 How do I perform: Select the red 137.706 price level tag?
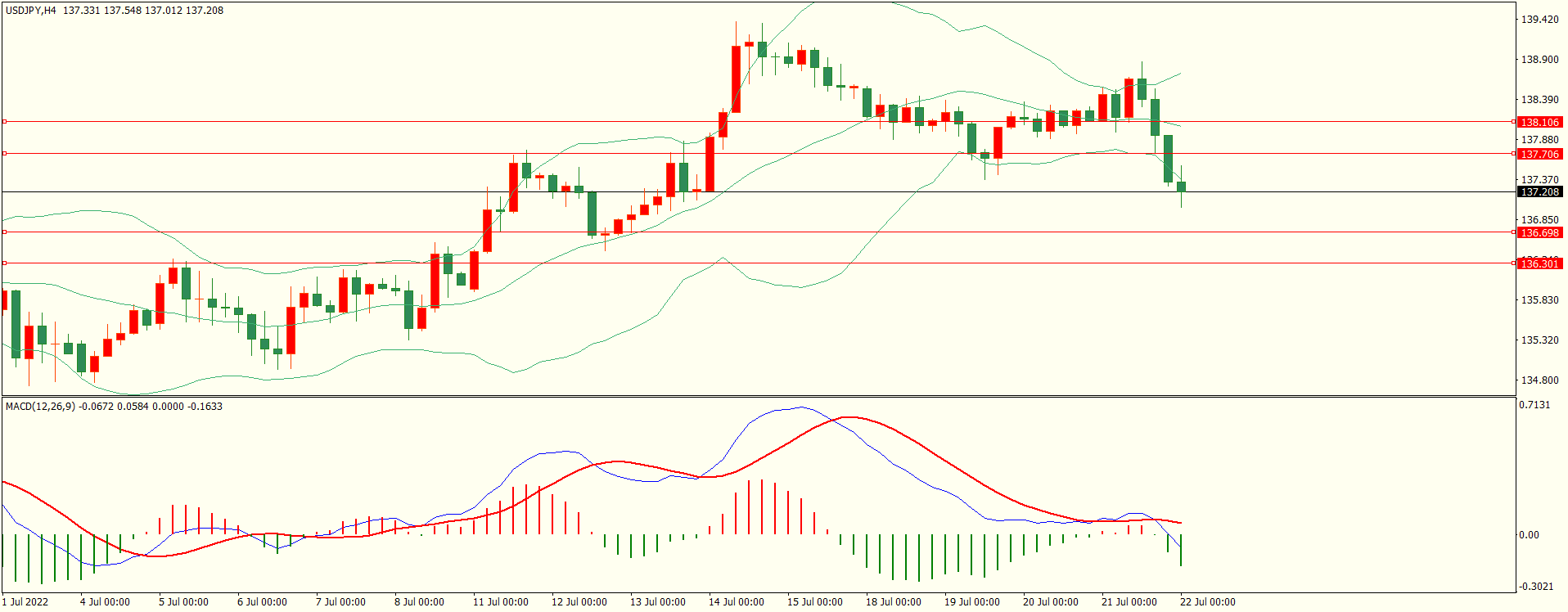point(1539,154)
